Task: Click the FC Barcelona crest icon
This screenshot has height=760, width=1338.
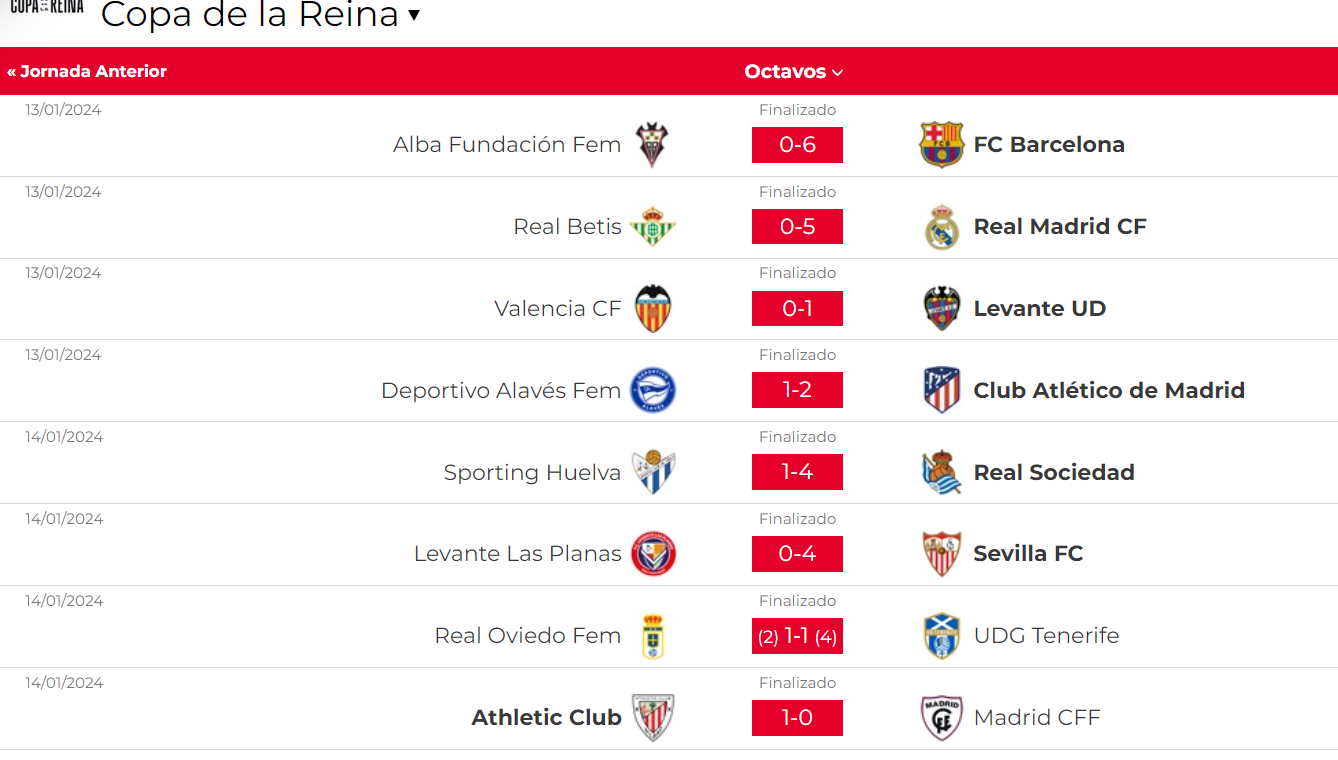Action: point(941,145)
